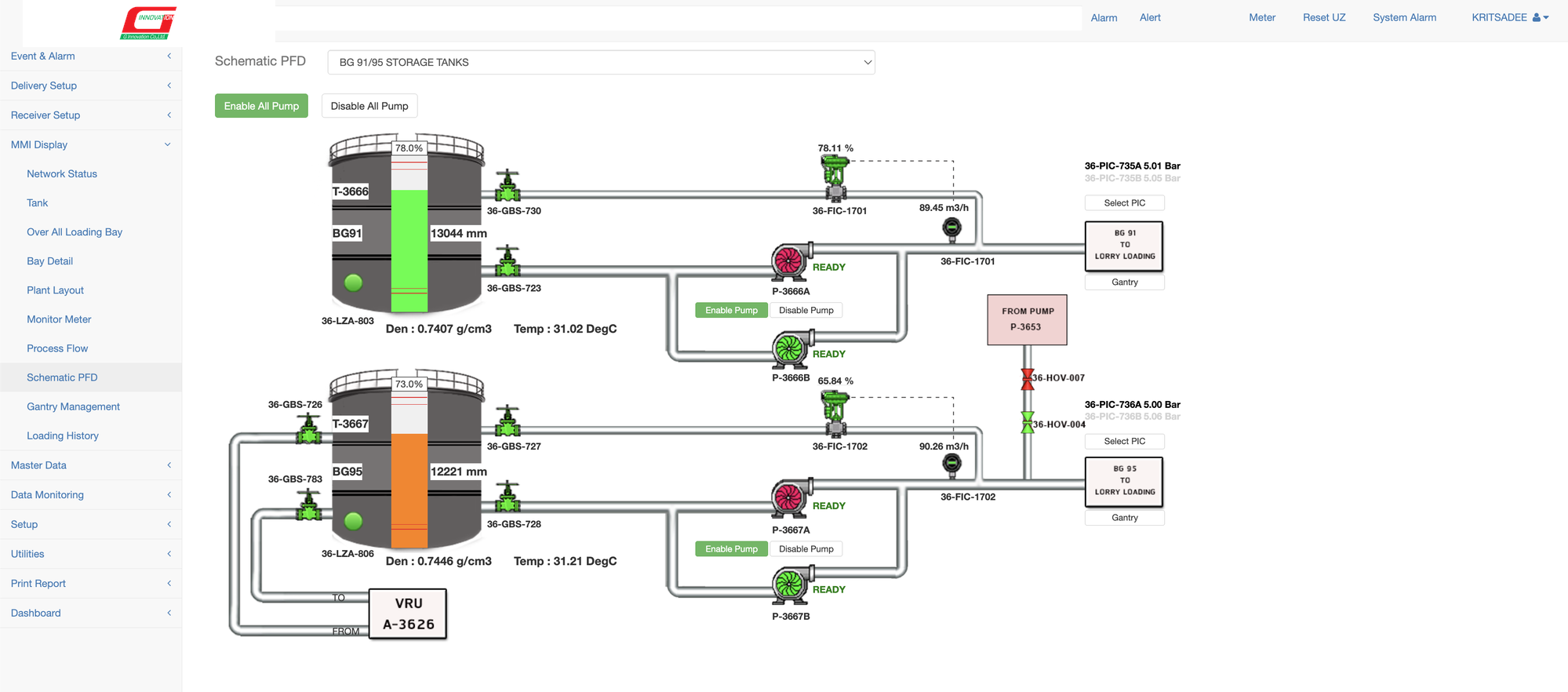Screen dimensions: 1568x692
Task: Click T-3667 orange tank level bar
Action: pyautogui.click(x=409, y=491)
